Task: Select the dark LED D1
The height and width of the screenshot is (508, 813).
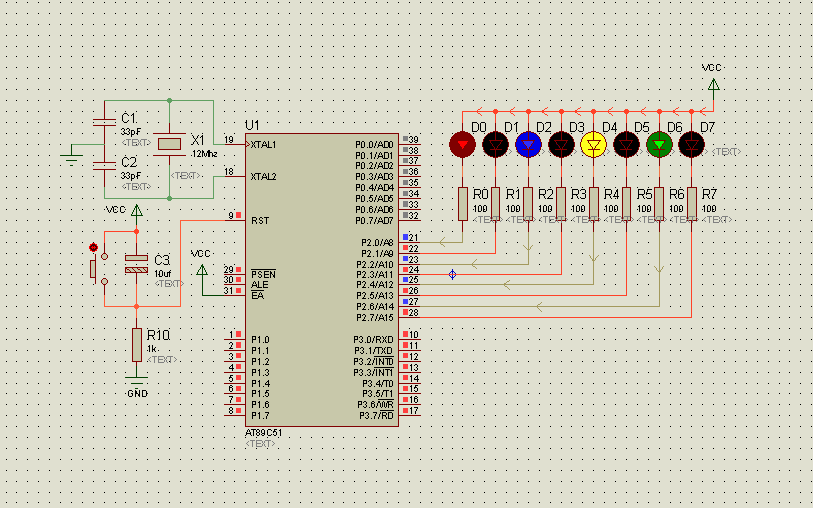Action: (495, 145)
